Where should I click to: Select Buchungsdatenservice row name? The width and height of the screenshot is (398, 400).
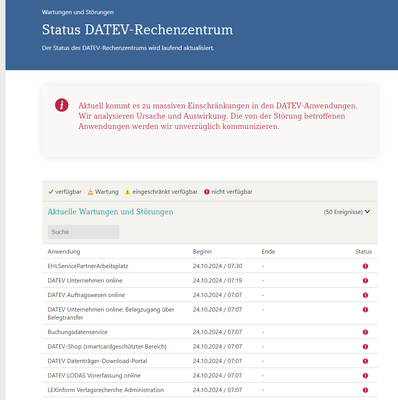(x=77, y=332)
